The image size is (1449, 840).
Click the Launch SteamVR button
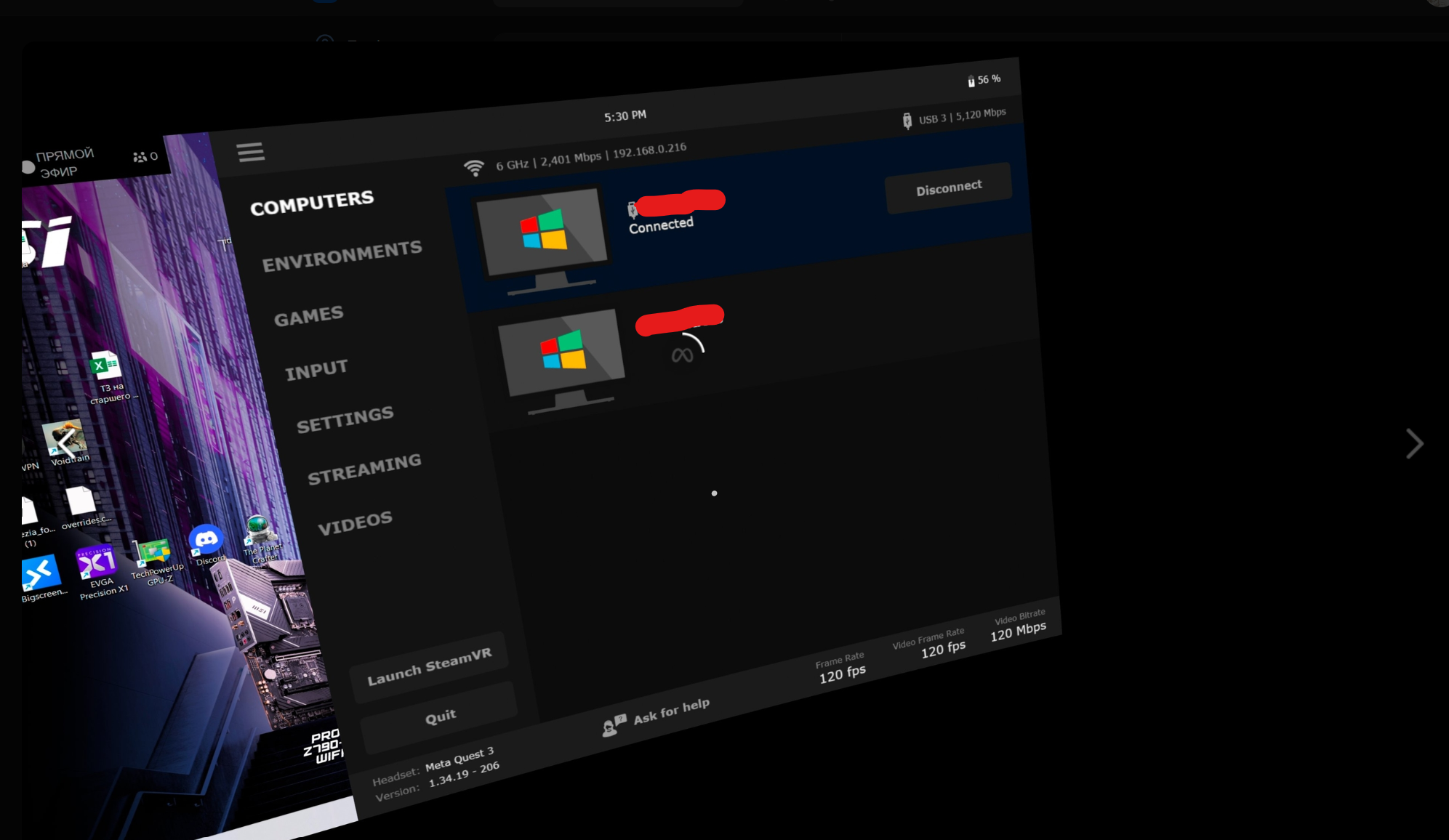click(x=429, y=667)
